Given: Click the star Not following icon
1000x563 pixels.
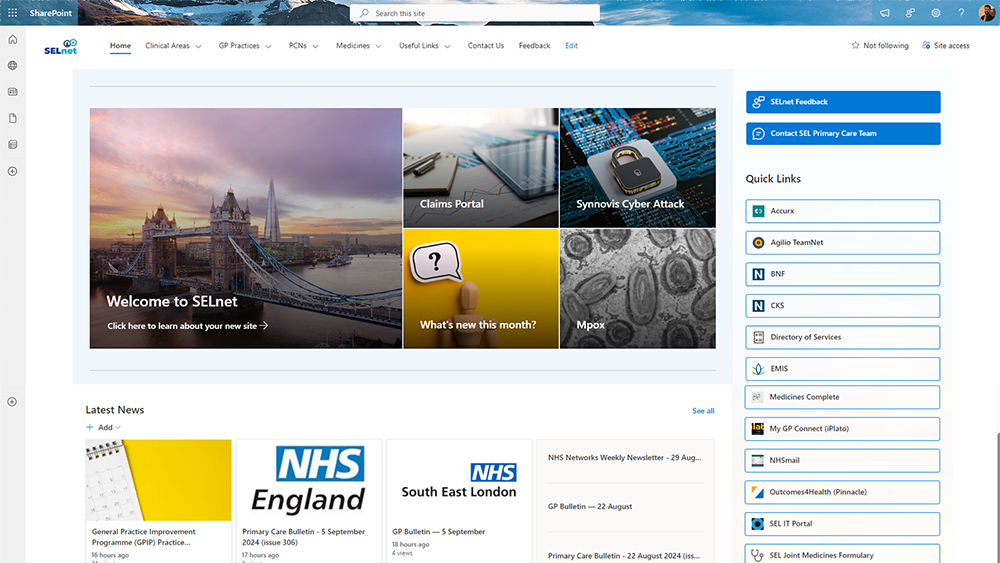Looking at the screenshot, I should (855, 45).
